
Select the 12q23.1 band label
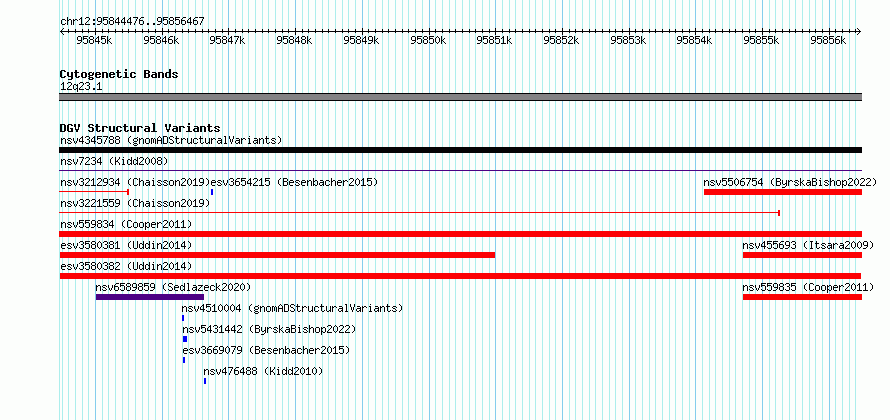pyautogui.click(x=81, y=87)
